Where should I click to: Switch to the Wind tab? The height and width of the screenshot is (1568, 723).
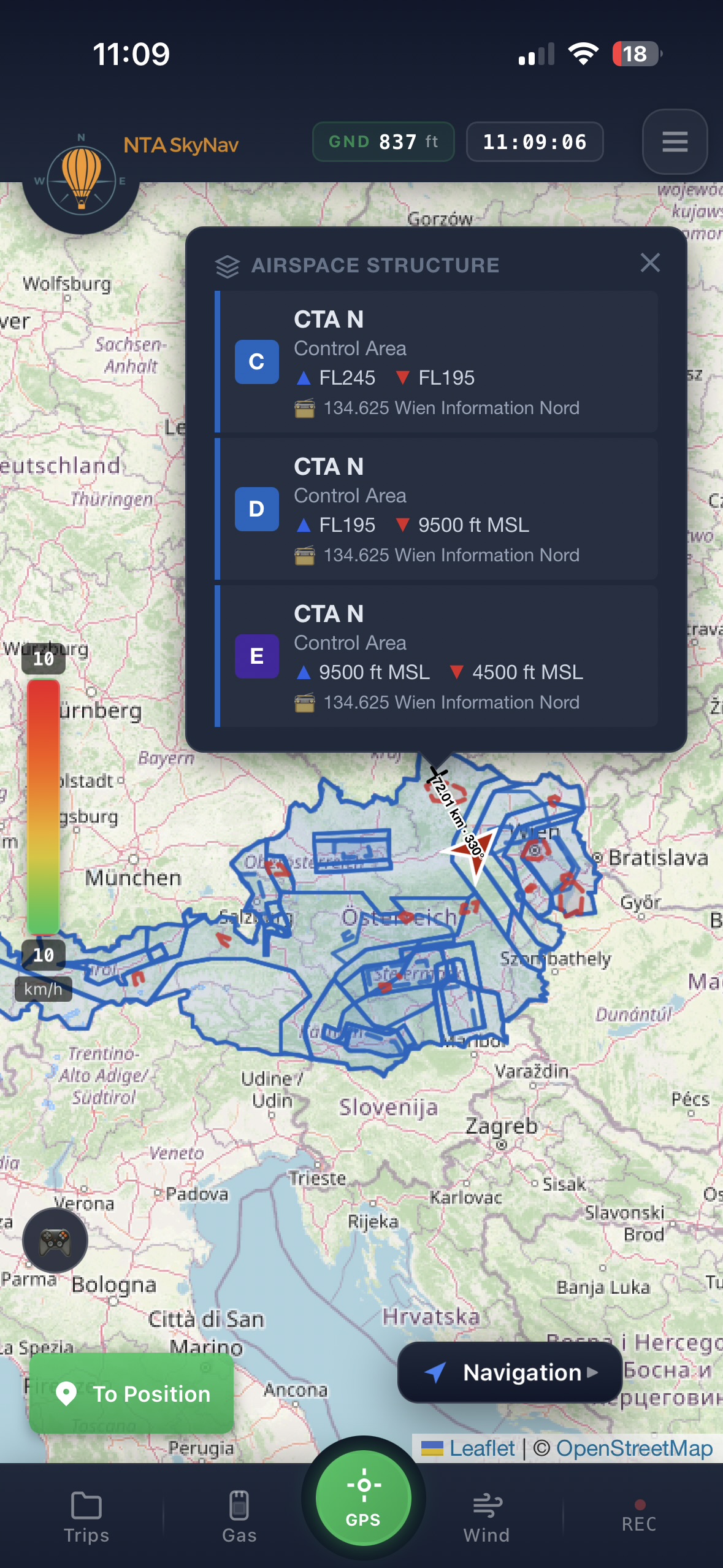(486, 1516)
